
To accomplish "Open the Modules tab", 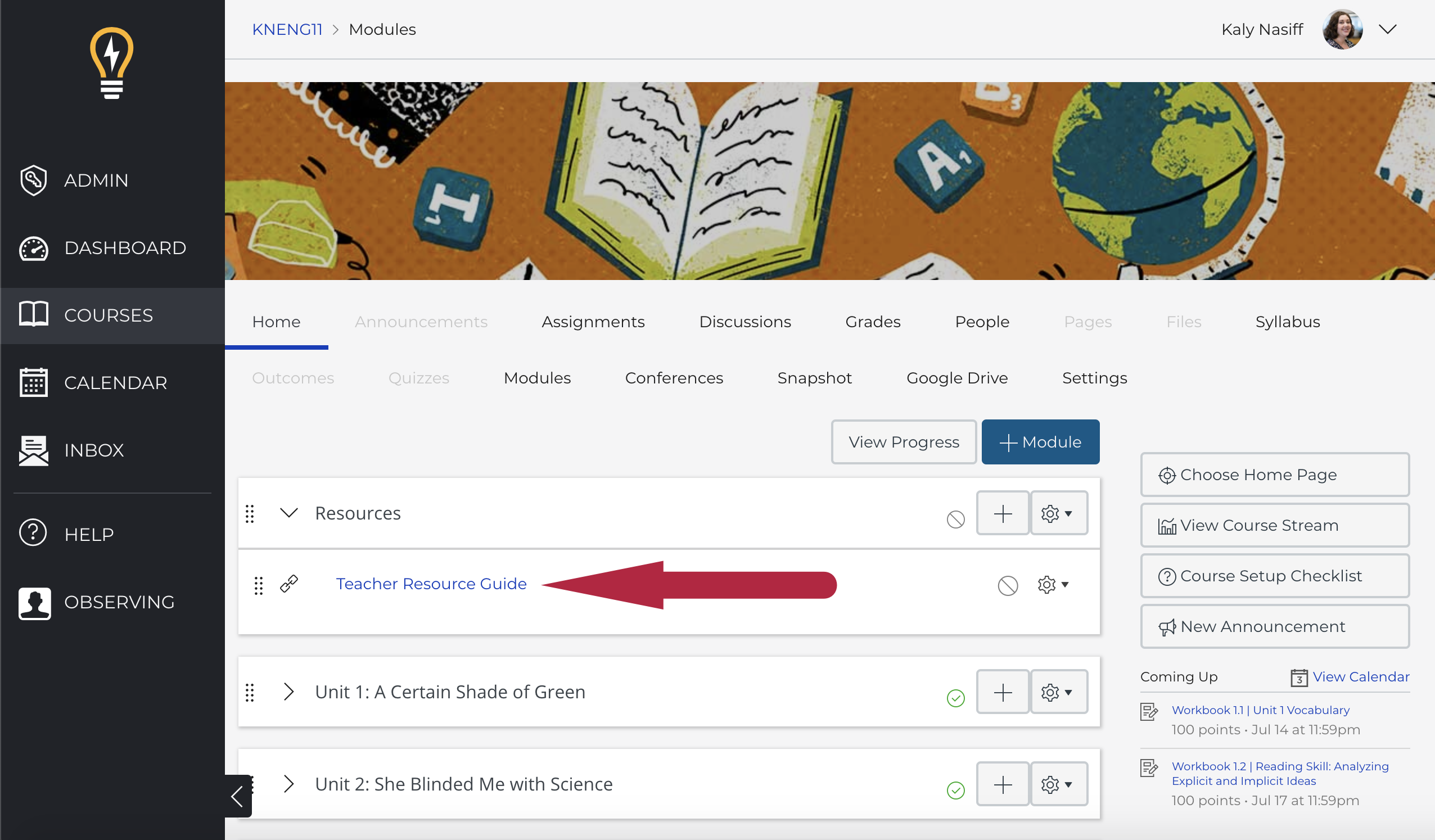I will tap(537, 378).
